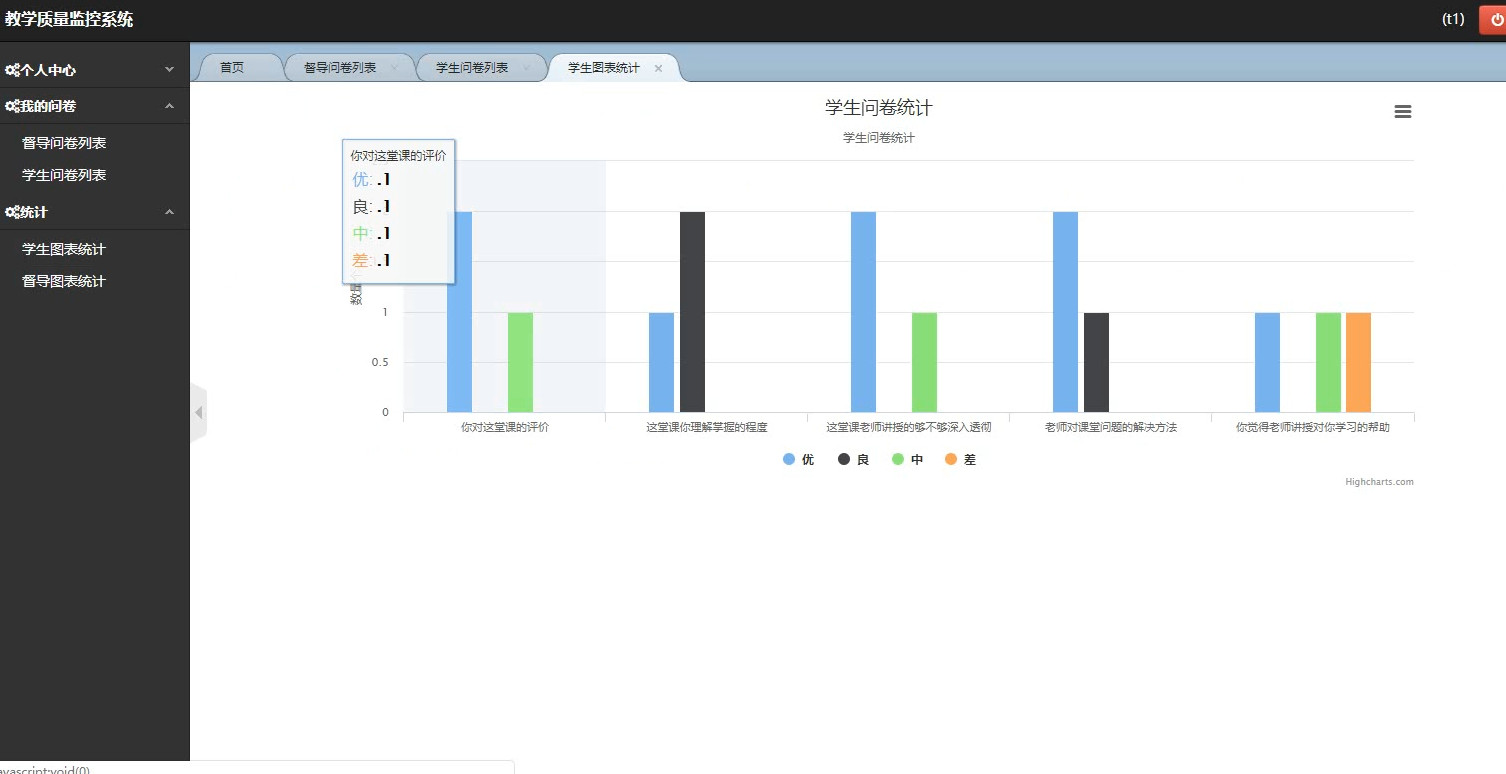This screenshot has height=774, width=1506.
Task: Close the 学生图表统计 tab
Action: [658, 68]
